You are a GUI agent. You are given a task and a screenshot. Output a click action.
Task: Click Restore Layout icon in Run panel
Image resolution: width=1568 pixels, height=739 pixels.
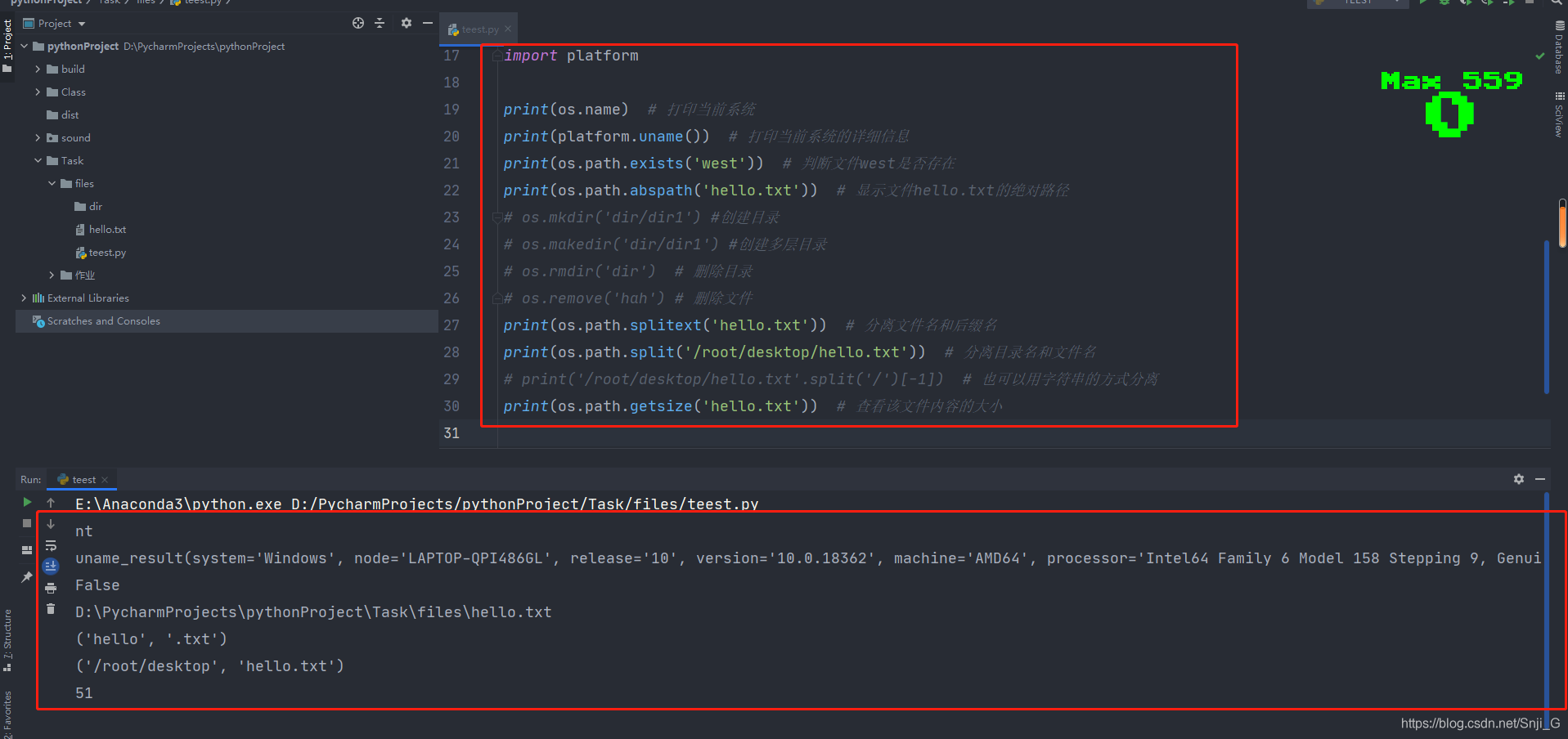[x=27, y=550]
